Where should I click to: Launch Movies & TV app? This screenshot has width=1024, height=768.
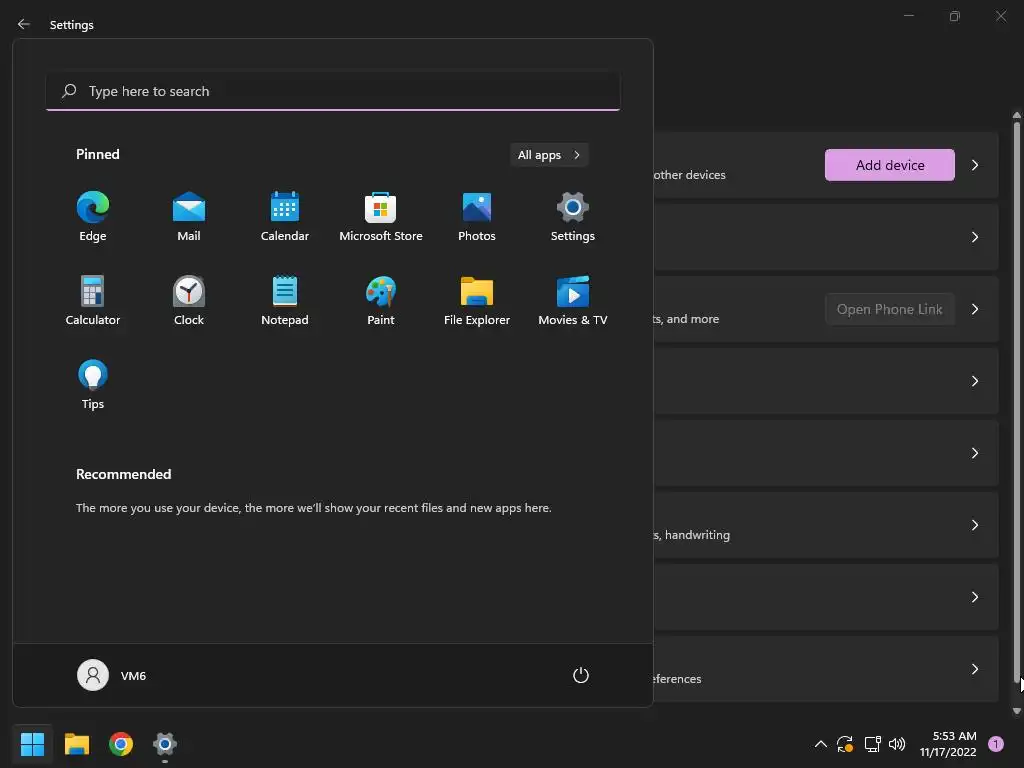click(573, 301)
